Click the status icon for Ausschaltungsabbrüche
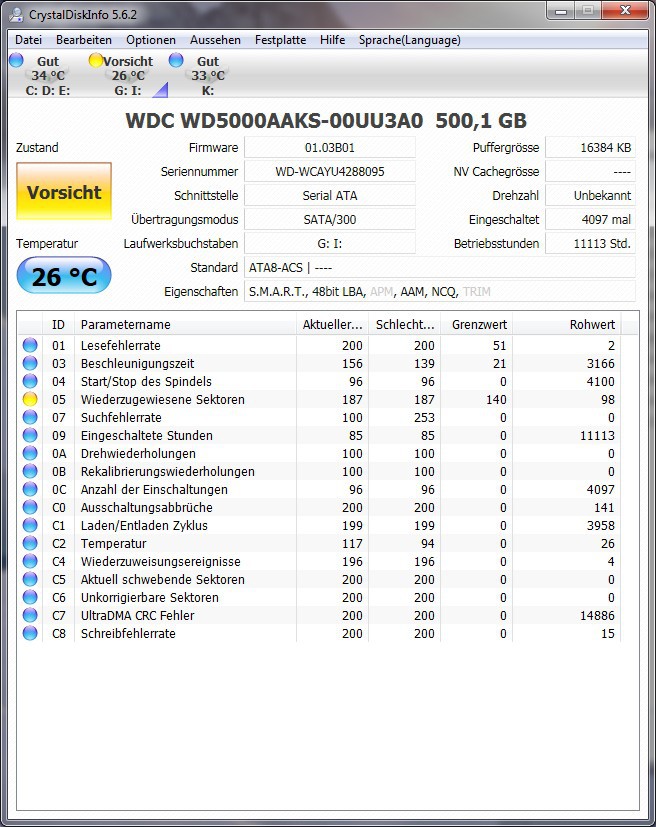The width and height of the screenshot is (656, 827). pyautogui.click(x=30, y=507)
